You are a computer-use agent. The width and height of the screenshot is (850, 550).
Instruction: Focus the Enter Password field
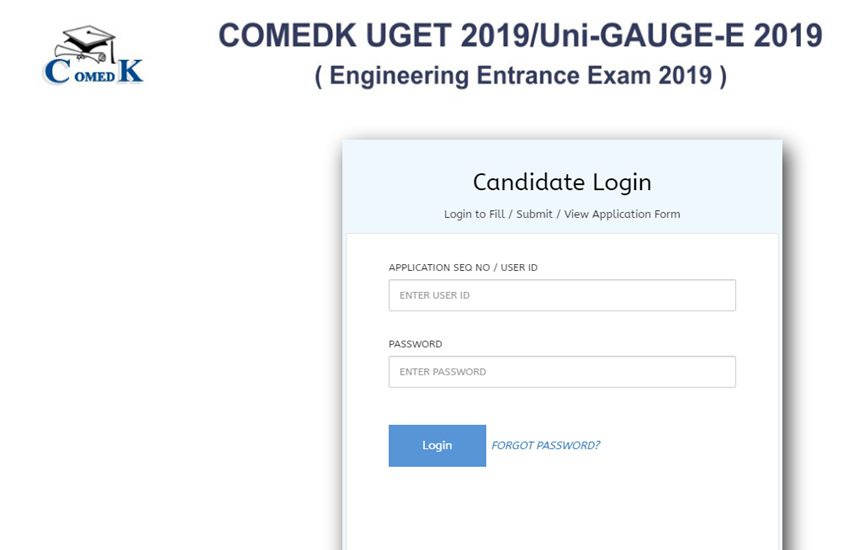coord(562,372)
